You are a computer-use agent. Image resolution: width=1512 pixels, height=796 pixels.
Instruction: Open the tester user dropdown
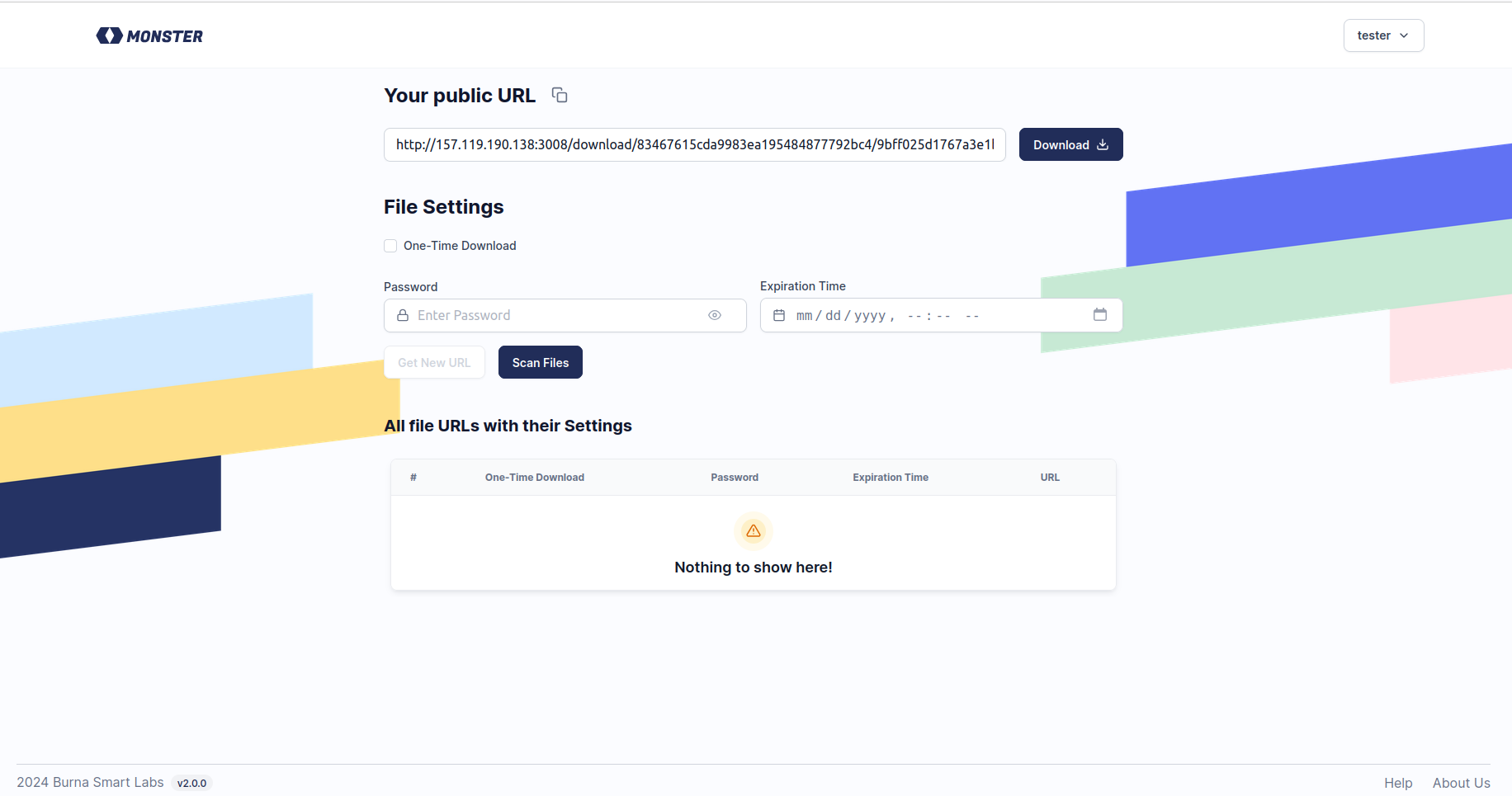pos(1383,35)
